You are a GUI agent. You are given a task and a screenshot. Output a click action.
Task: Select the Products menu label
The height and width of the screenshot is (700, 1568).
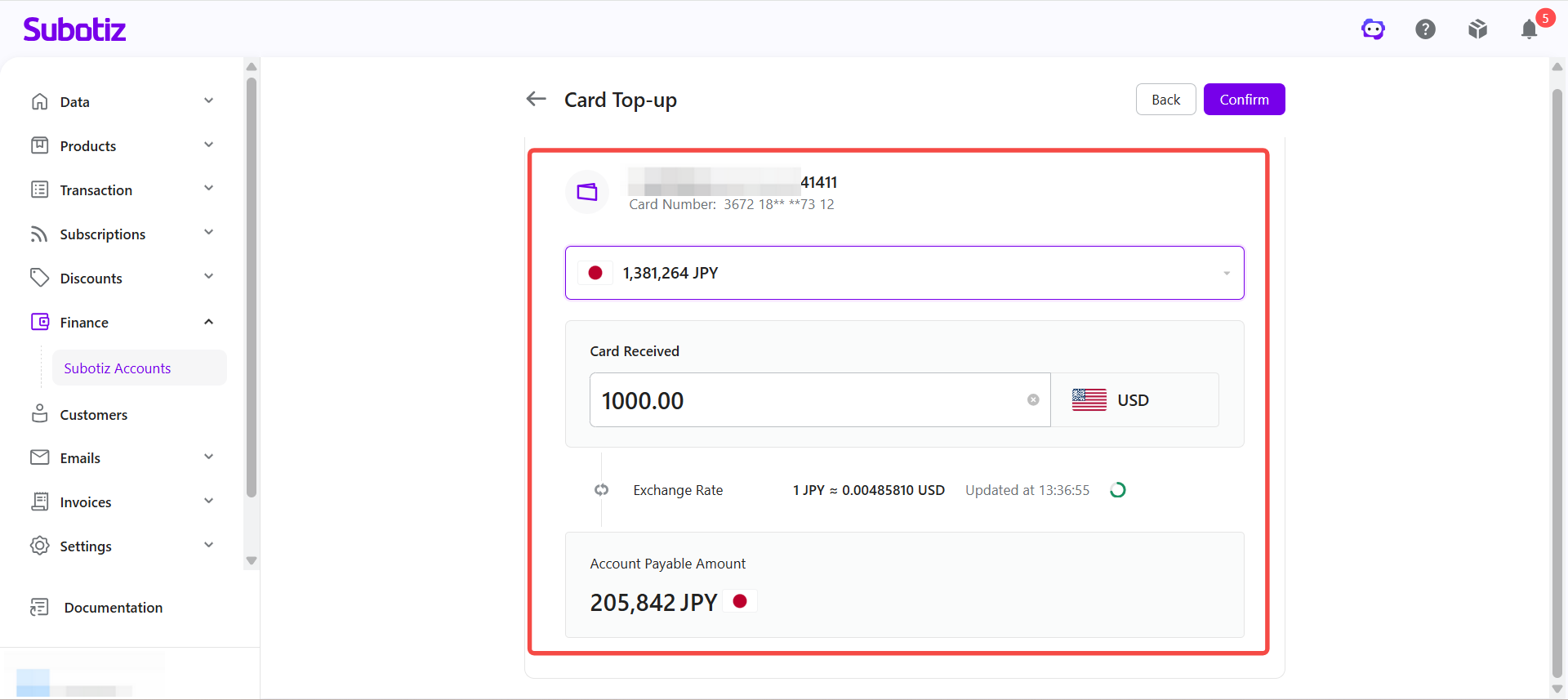point(88,146)
